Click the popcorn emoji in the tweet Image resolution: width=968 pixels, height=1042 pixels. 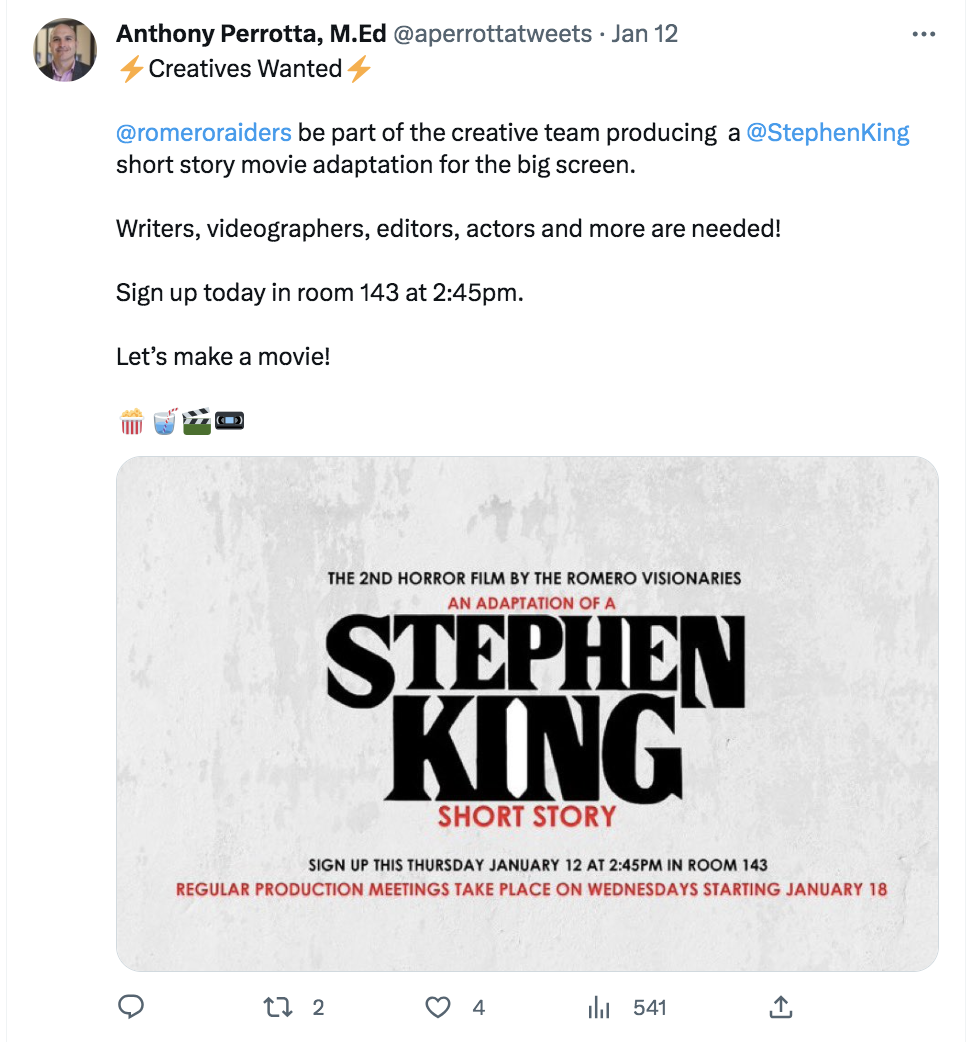(x=132, y=421)
